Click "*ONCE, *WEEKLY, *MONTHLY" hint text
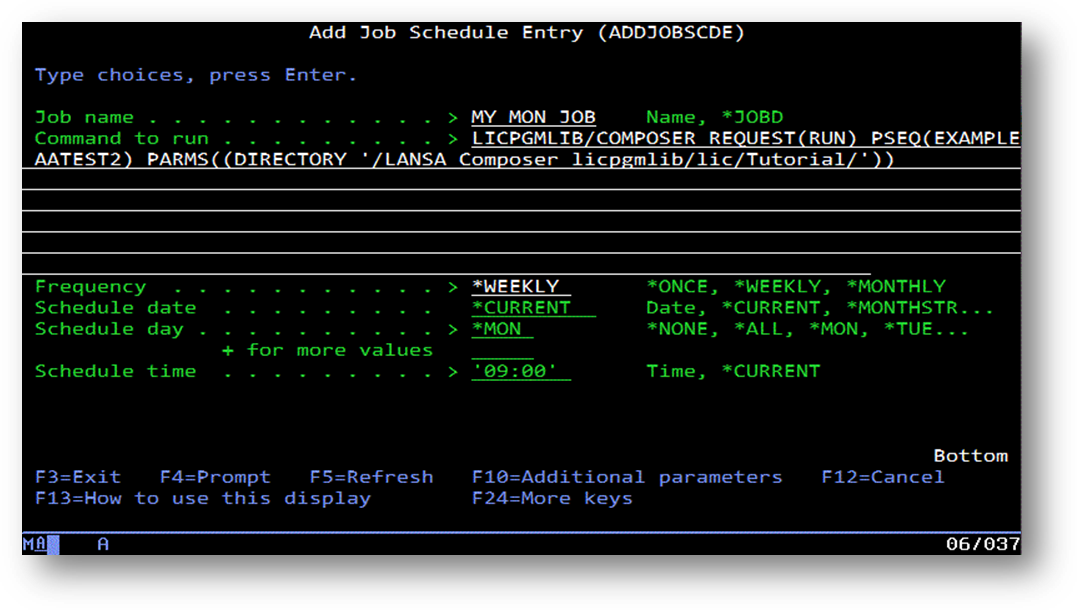Screen dimensions: 1077x610 (795, 286)
